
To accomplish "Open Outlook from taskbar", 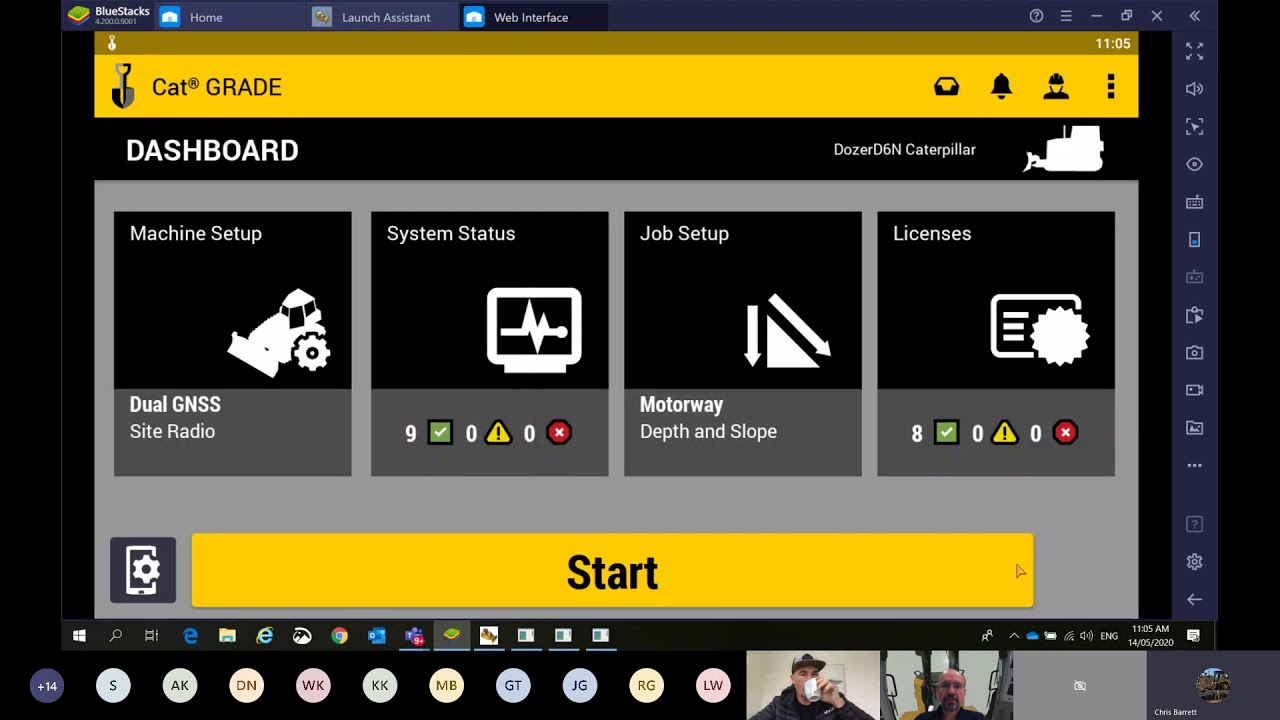I will 376,635.
